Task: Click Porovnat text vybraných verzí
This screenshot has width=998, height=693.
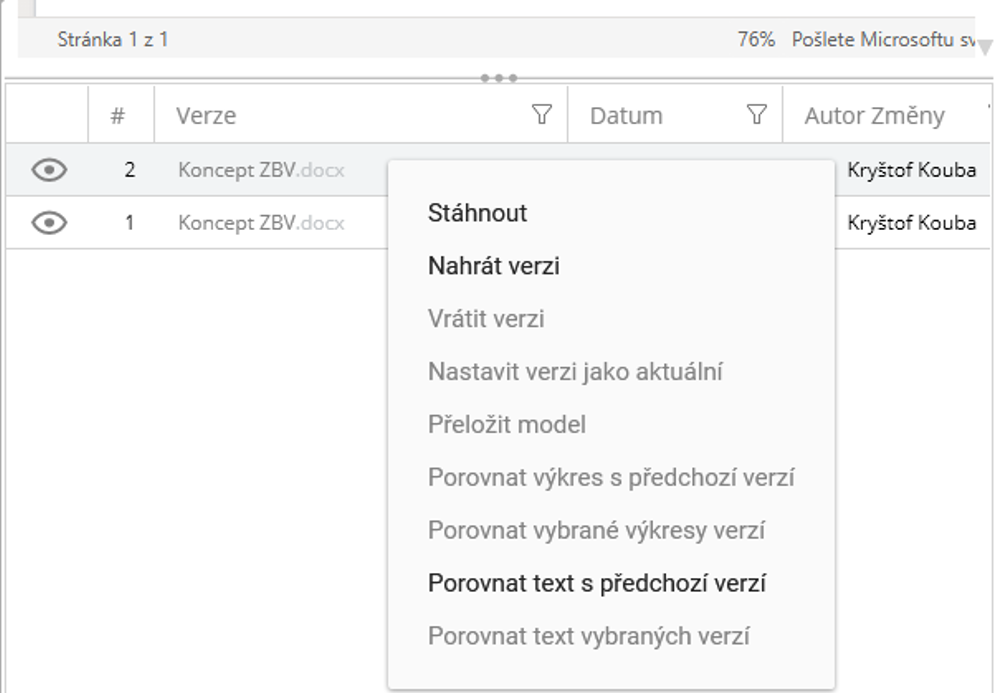Action: click(588, 636)
